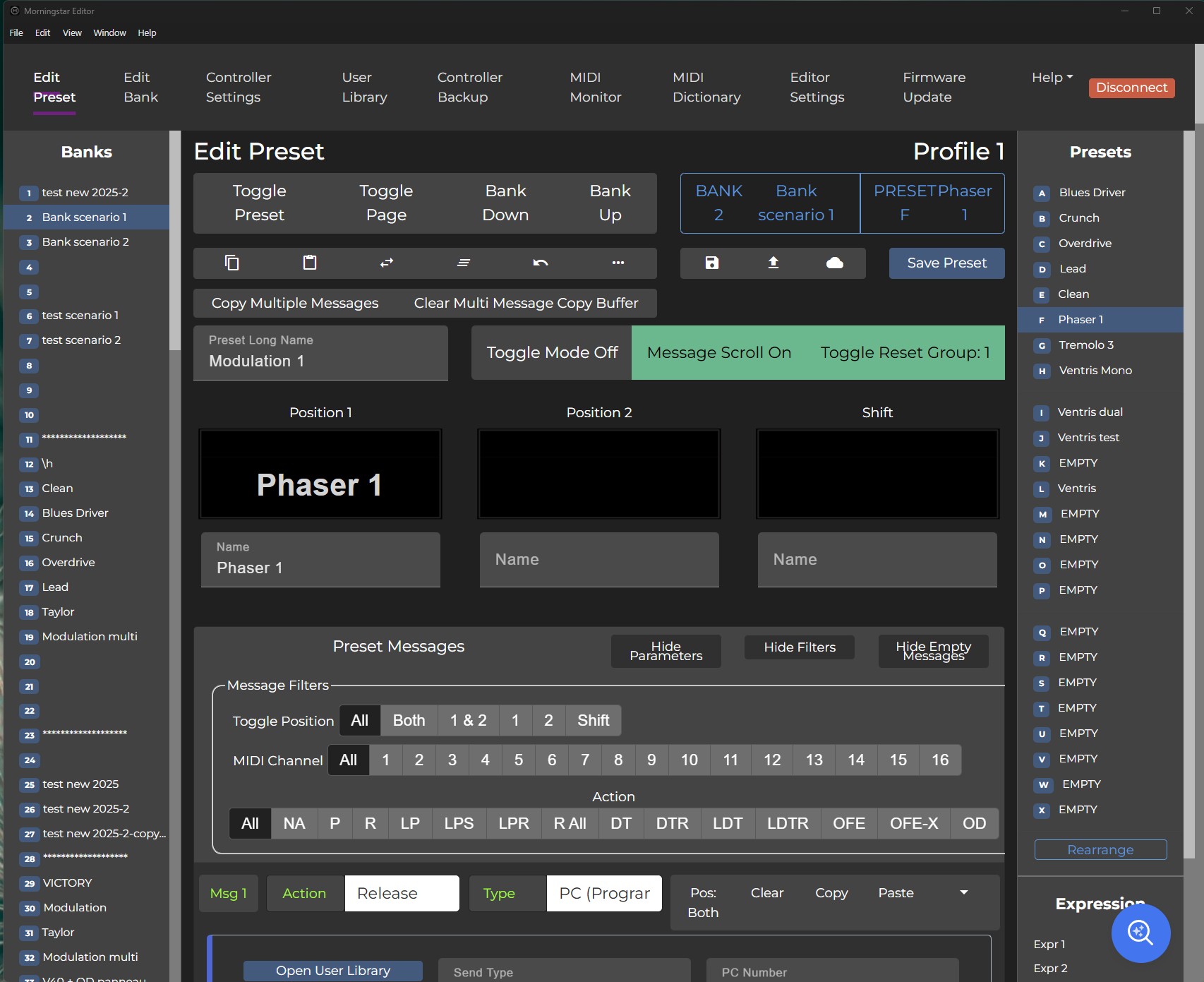Screen dimensions: 1204x982
Task: Click the floppy disk save icon
Action: 711,263
